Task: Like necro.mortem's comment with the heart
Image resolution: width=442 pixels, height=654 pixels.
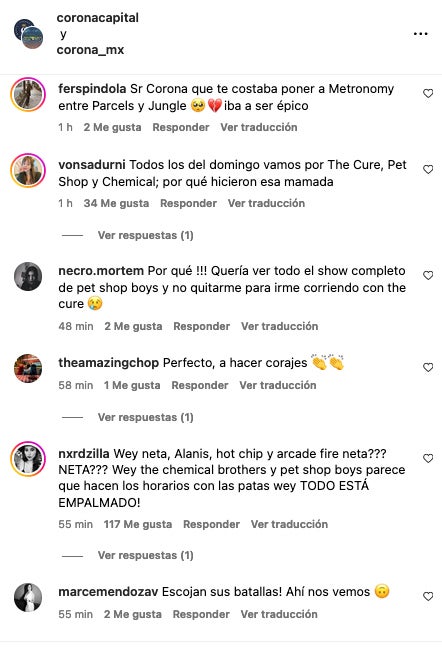Action: (428, 275)
